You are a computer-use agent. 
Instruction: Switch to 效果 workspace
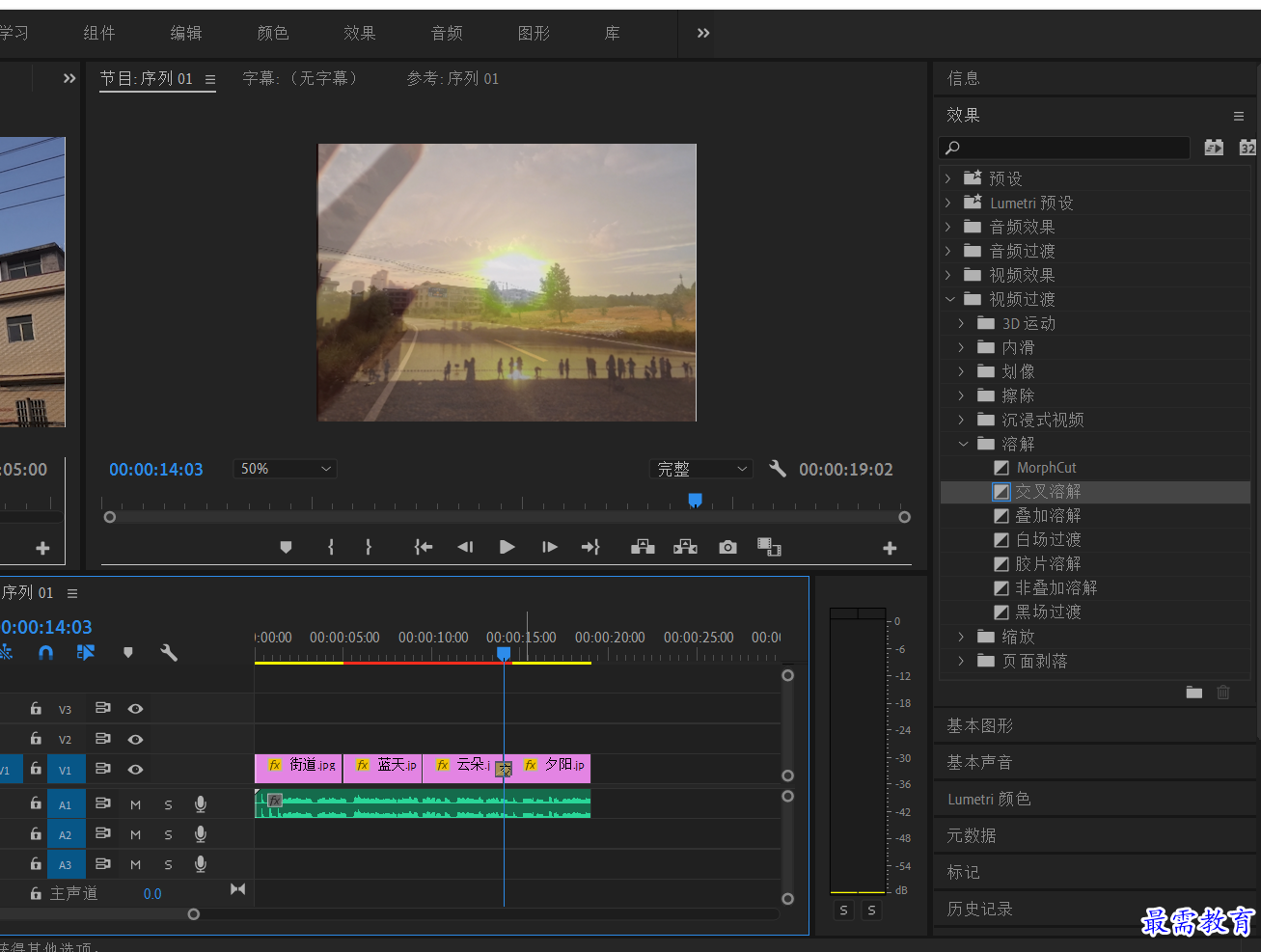click(x=360, y=33)
